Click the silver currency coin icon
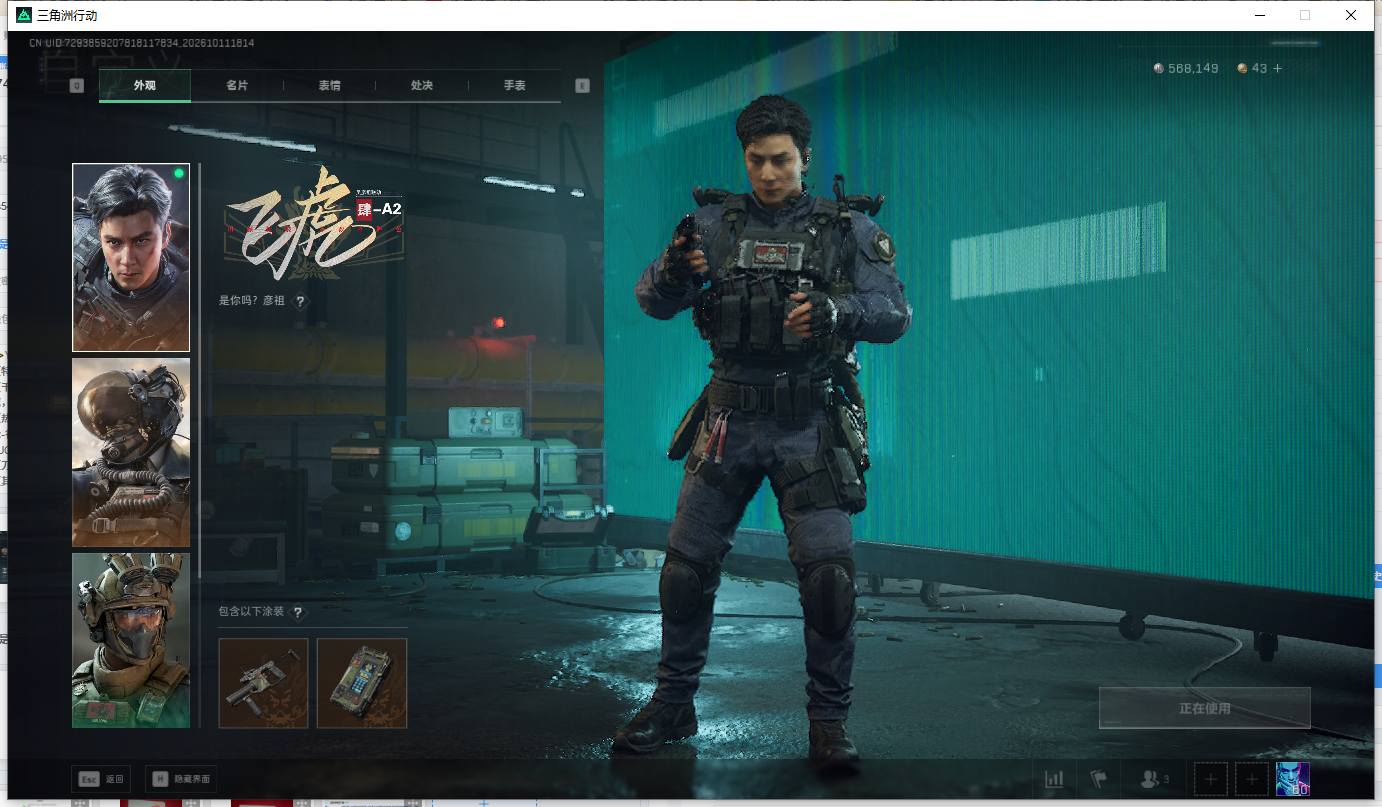1382x807 pixels. pos(1159,68)
